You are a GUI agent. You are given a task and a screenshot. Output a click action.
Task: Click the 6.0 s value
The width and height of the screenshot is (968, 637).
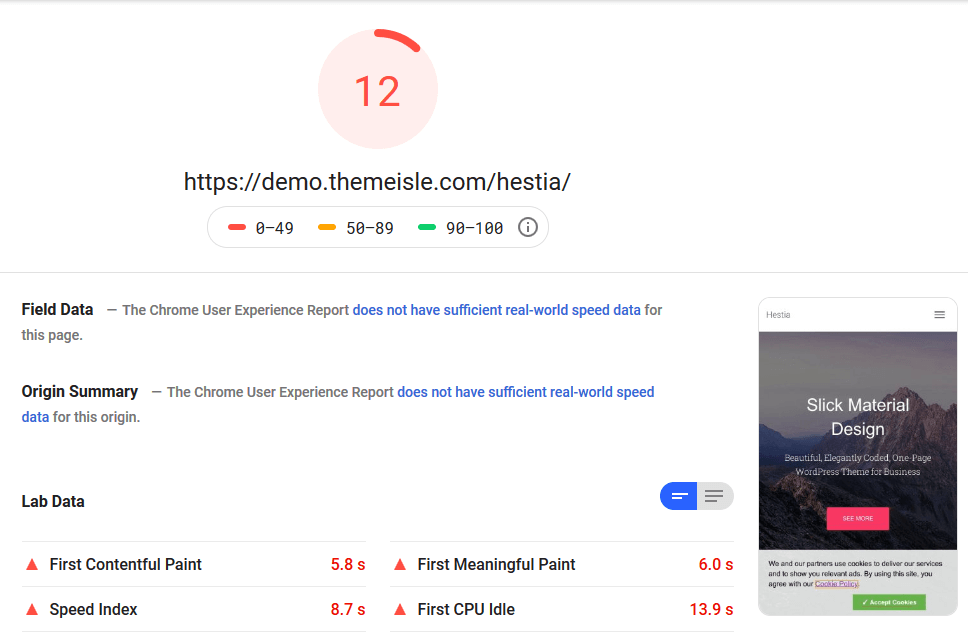coord(716,564)
